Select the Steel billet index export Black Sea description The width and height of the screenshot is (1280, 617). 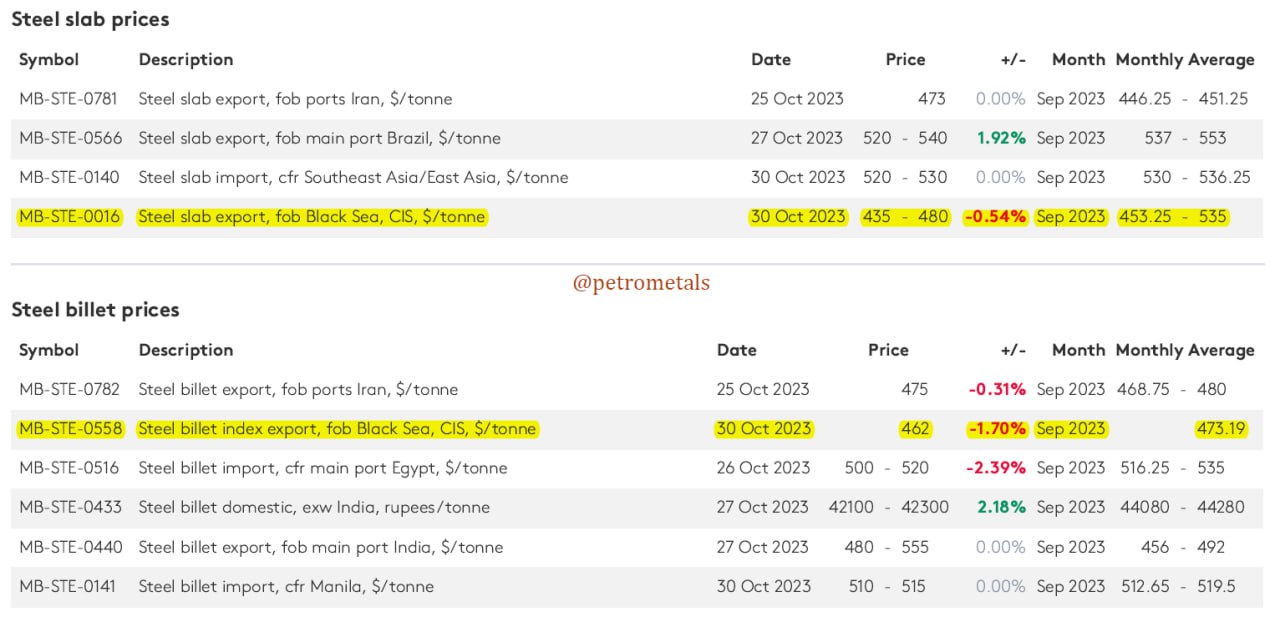point(337,429)
